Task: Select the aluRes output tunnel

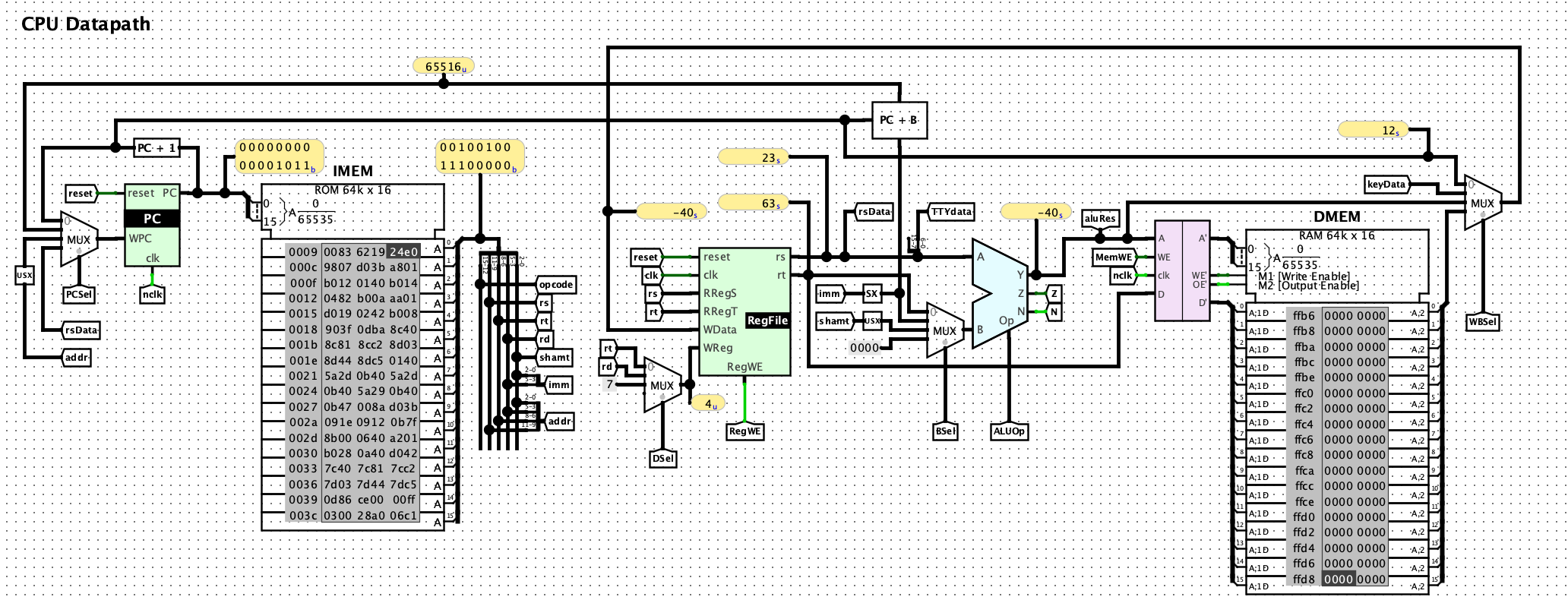Action: tap(1100, 219)
